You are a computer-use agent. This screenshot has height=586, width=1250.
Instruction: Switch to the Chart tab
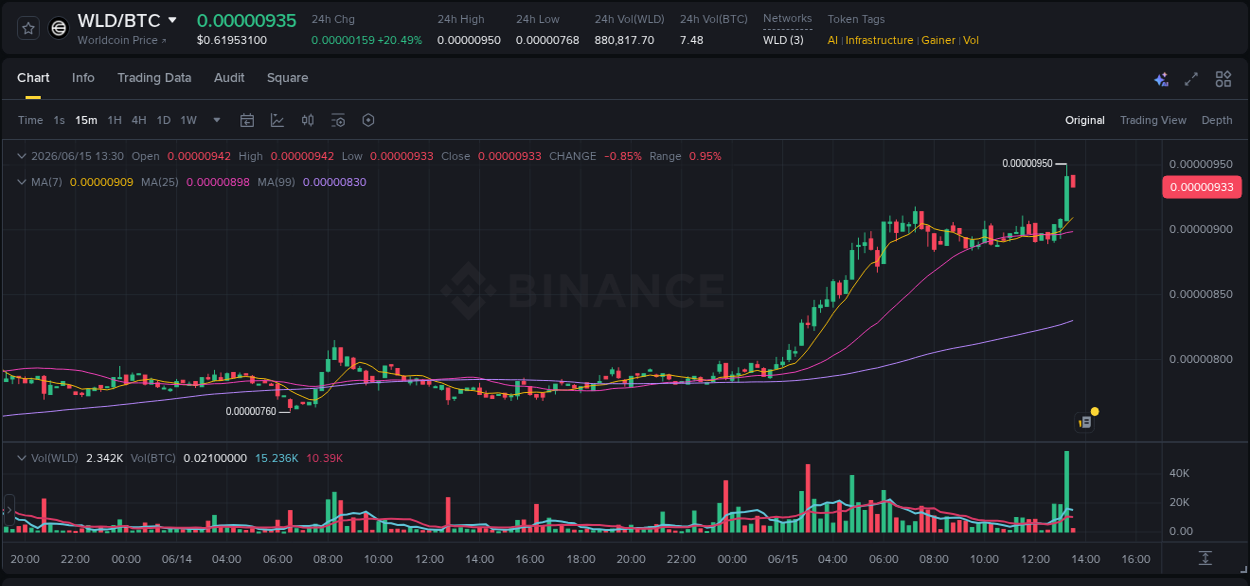point(33,78)
